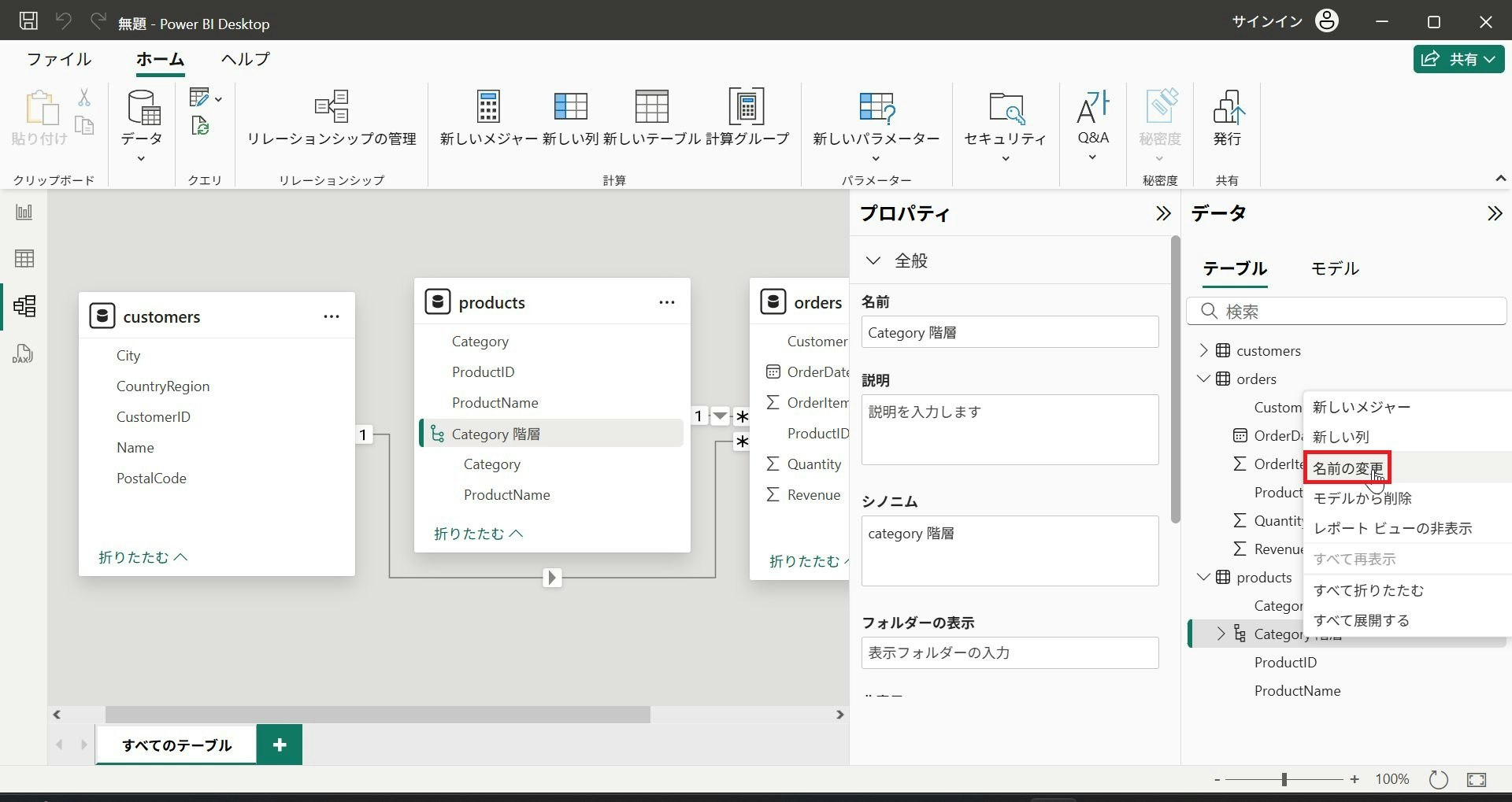
Task: Add a New Column (新しい列) from ribbon
Action: (x=570, y=118)
